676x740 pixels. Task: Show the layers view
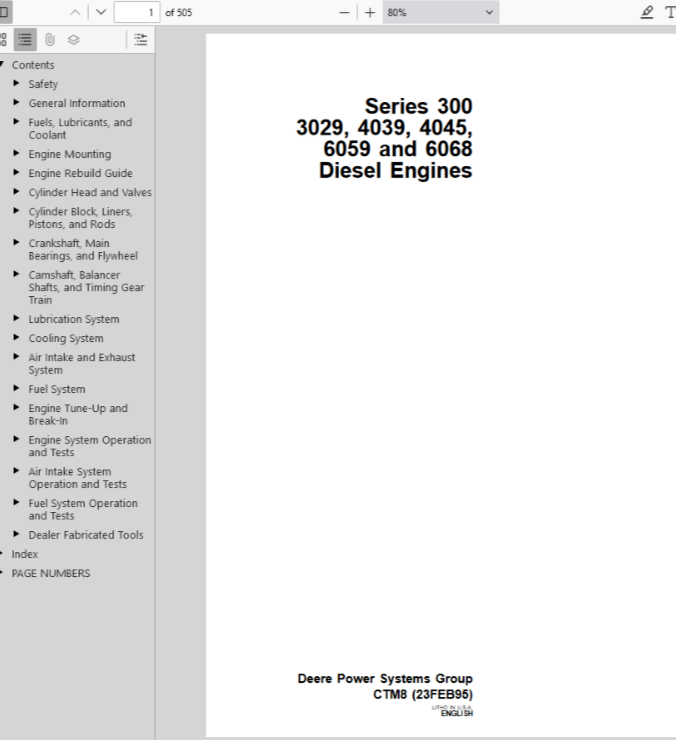coord(73,40)
